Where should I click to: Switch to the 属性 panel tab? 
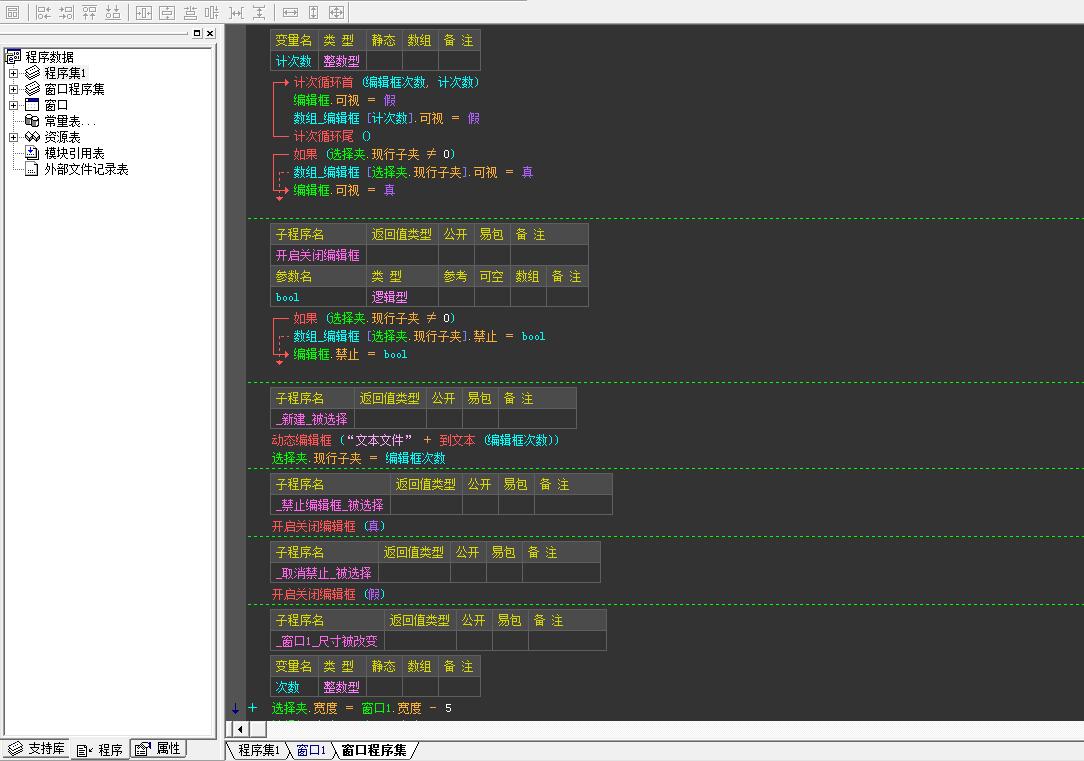tap(158, 749)
